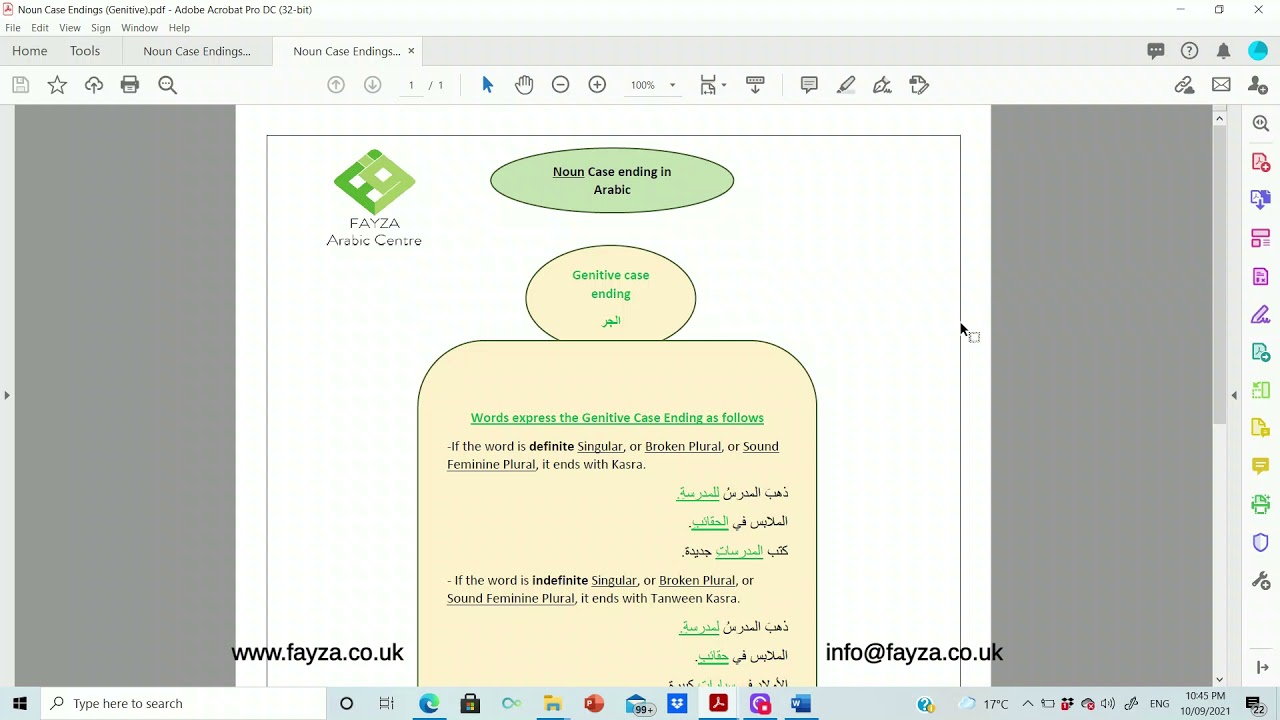This screenshot has width=1280, height=720.
Task: Zoom out with the minus button
Action: [x=561, y=85]
